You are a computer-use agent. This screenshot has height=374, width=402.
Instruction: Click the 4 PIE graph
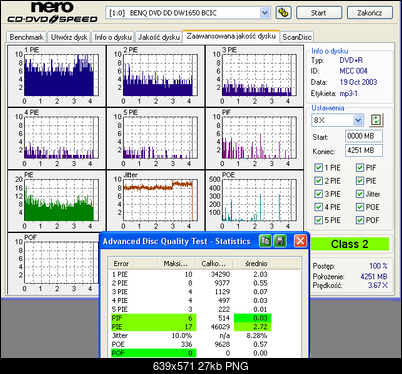point(56,138)
